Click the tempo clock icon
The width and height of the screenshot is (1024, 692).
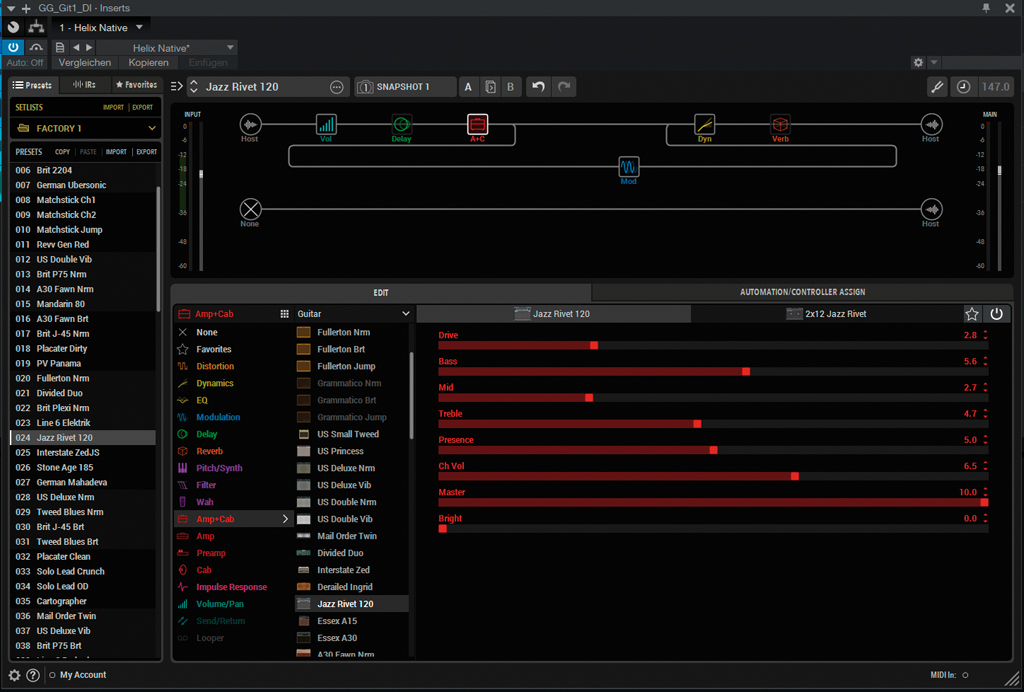click(x=963, y=87)
